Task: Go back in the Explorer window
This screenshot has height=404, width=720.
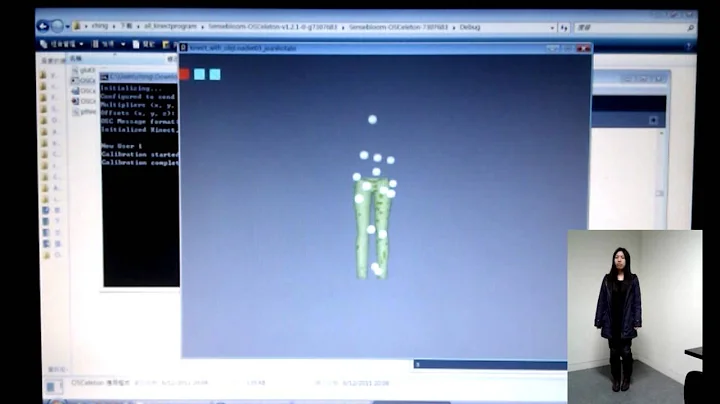Action: tap(44, 26)
